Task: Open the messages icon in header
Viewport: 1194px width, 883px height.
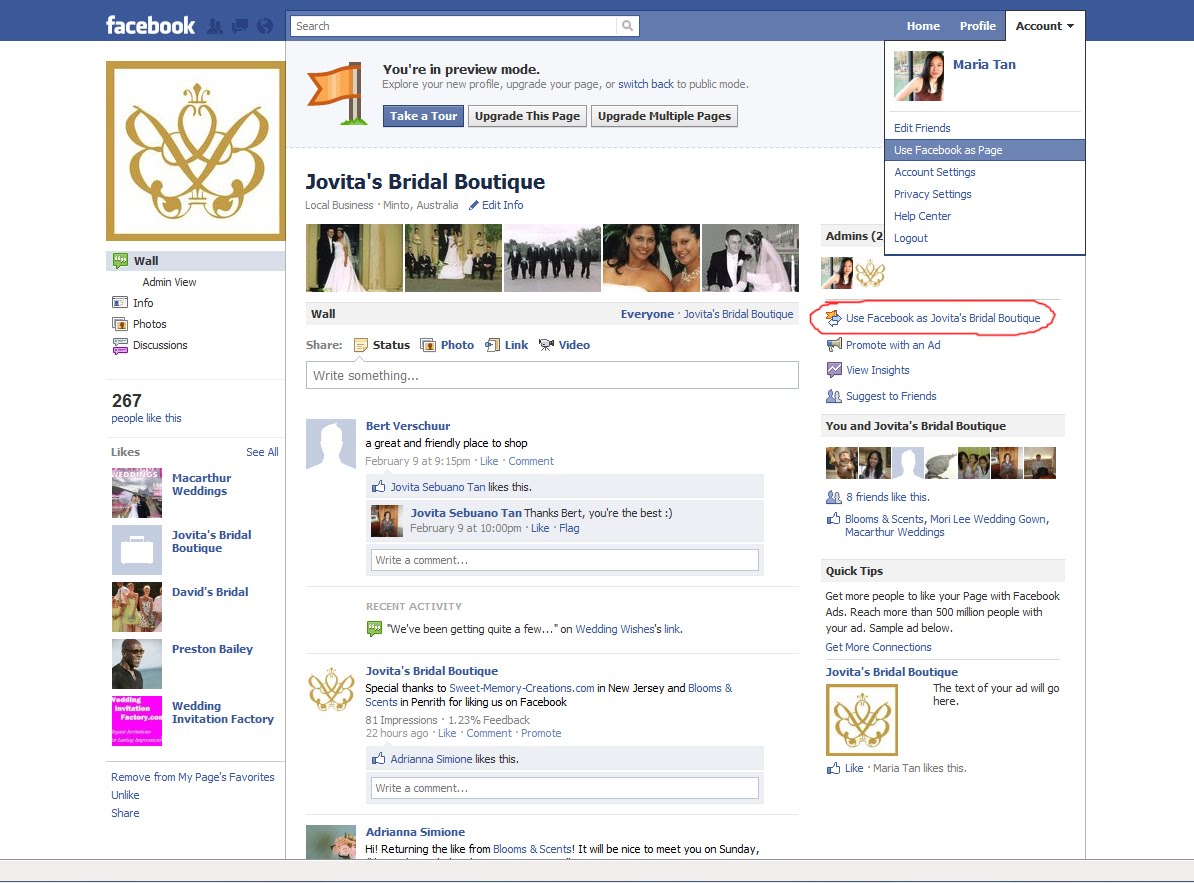Action: pos(240,27)
